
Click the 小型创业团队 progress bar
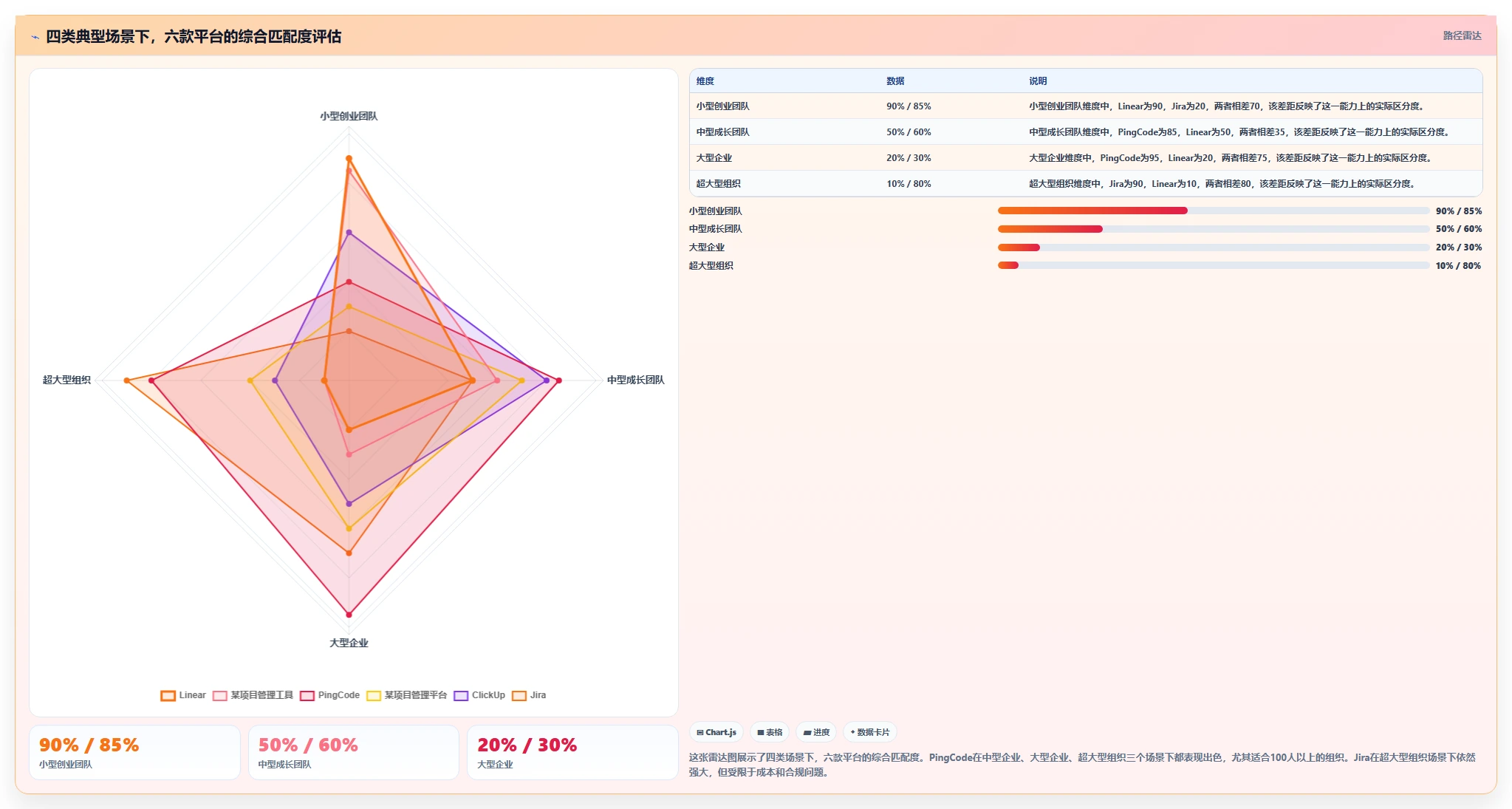1214,211
